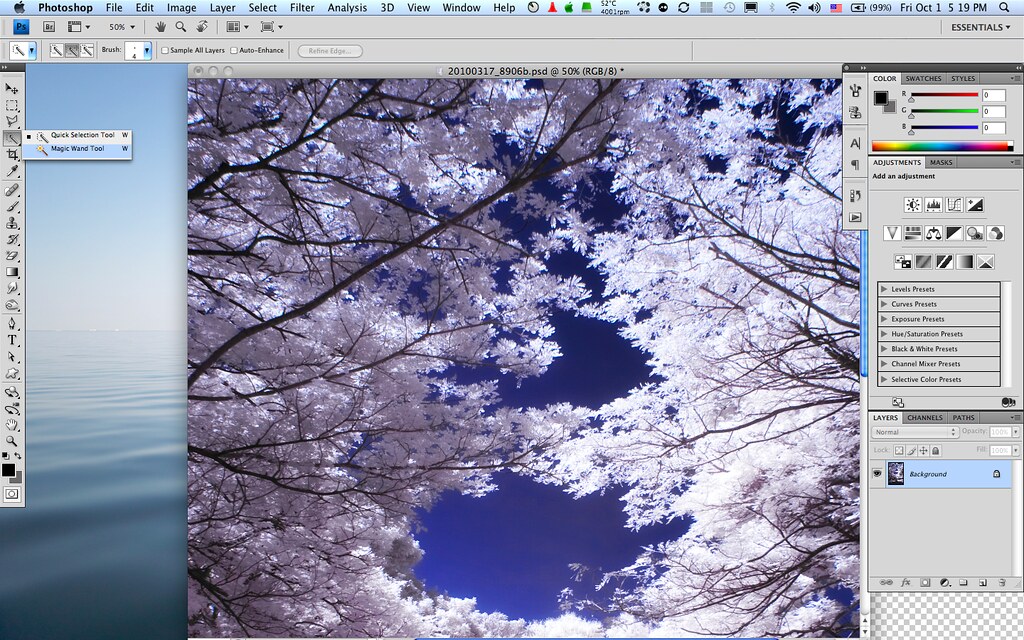Screen dimensions: 1024x640
Task: Expand Curves Presets list
Action: pyautogui.click(x=884, y=304)
